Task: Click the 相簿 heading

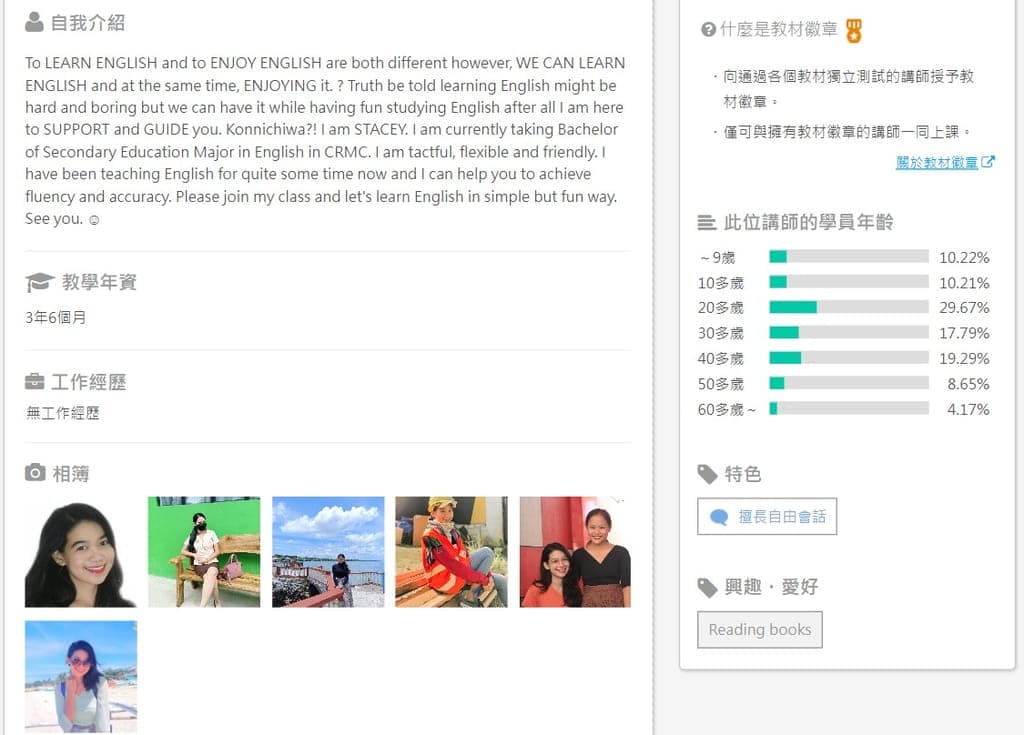Action: click(71, 474)
